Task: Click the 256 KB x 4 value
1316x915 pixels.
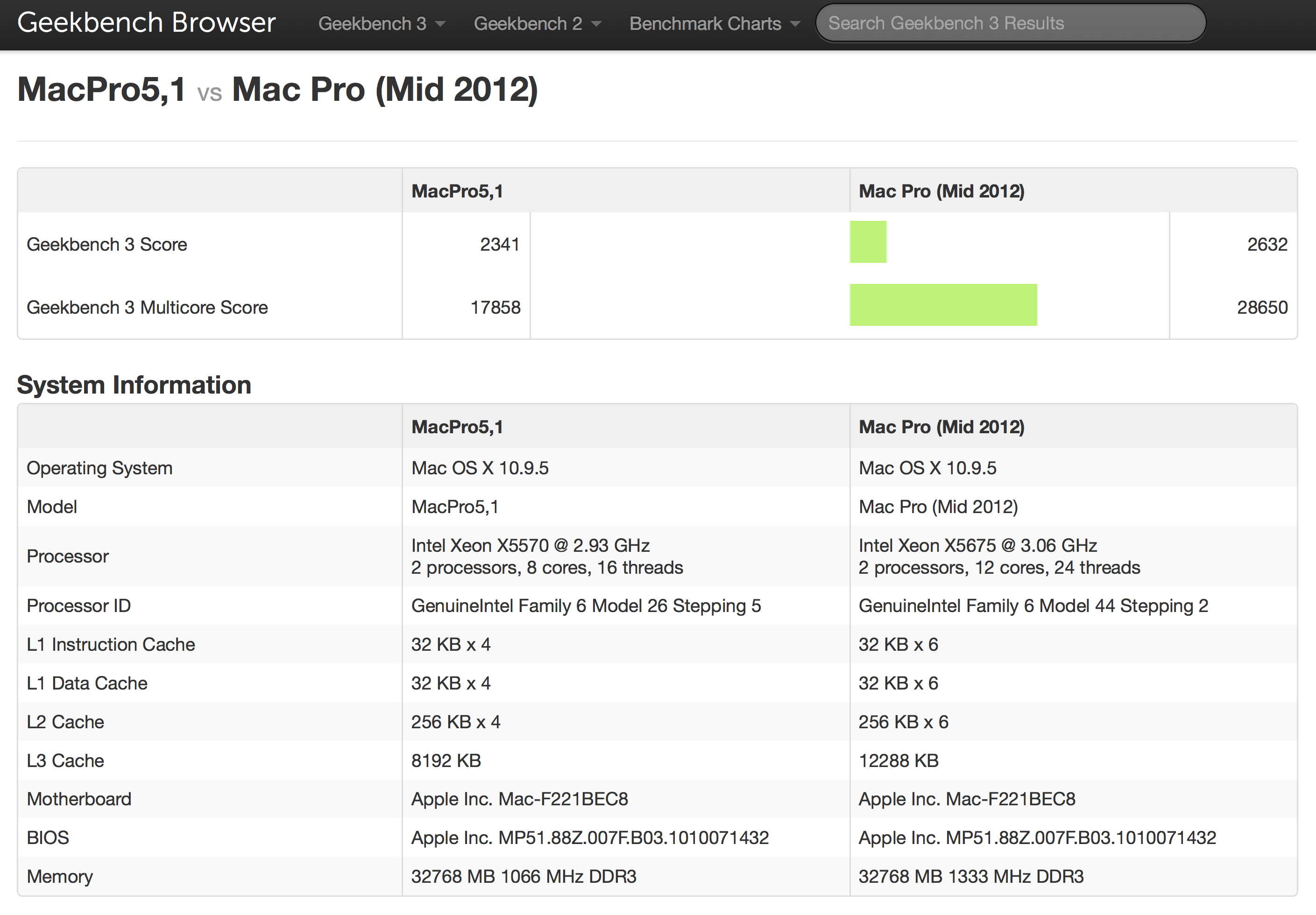Action: click(x=456, y=721)
